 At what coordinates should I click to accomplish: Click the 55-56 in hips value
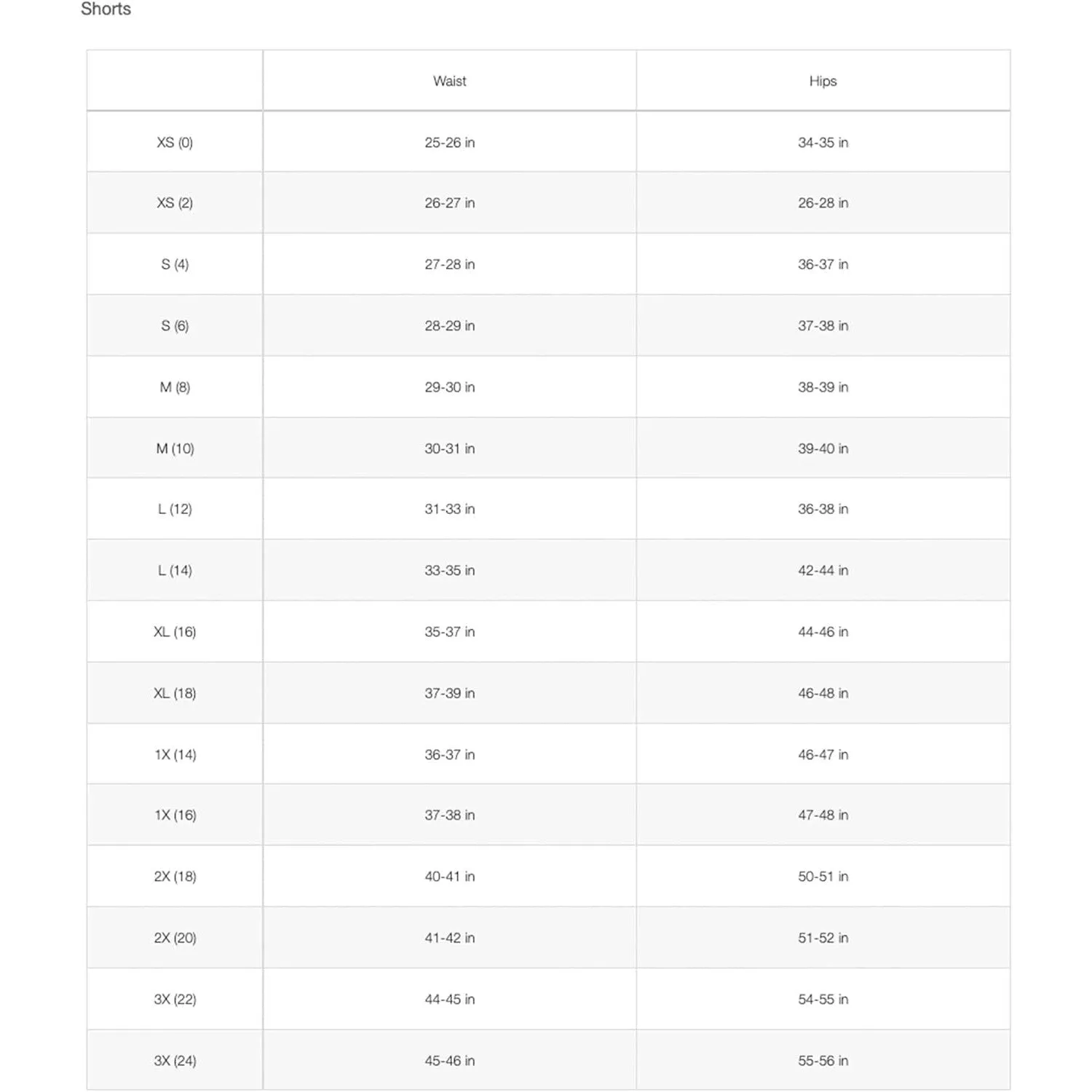point(823,1060)
